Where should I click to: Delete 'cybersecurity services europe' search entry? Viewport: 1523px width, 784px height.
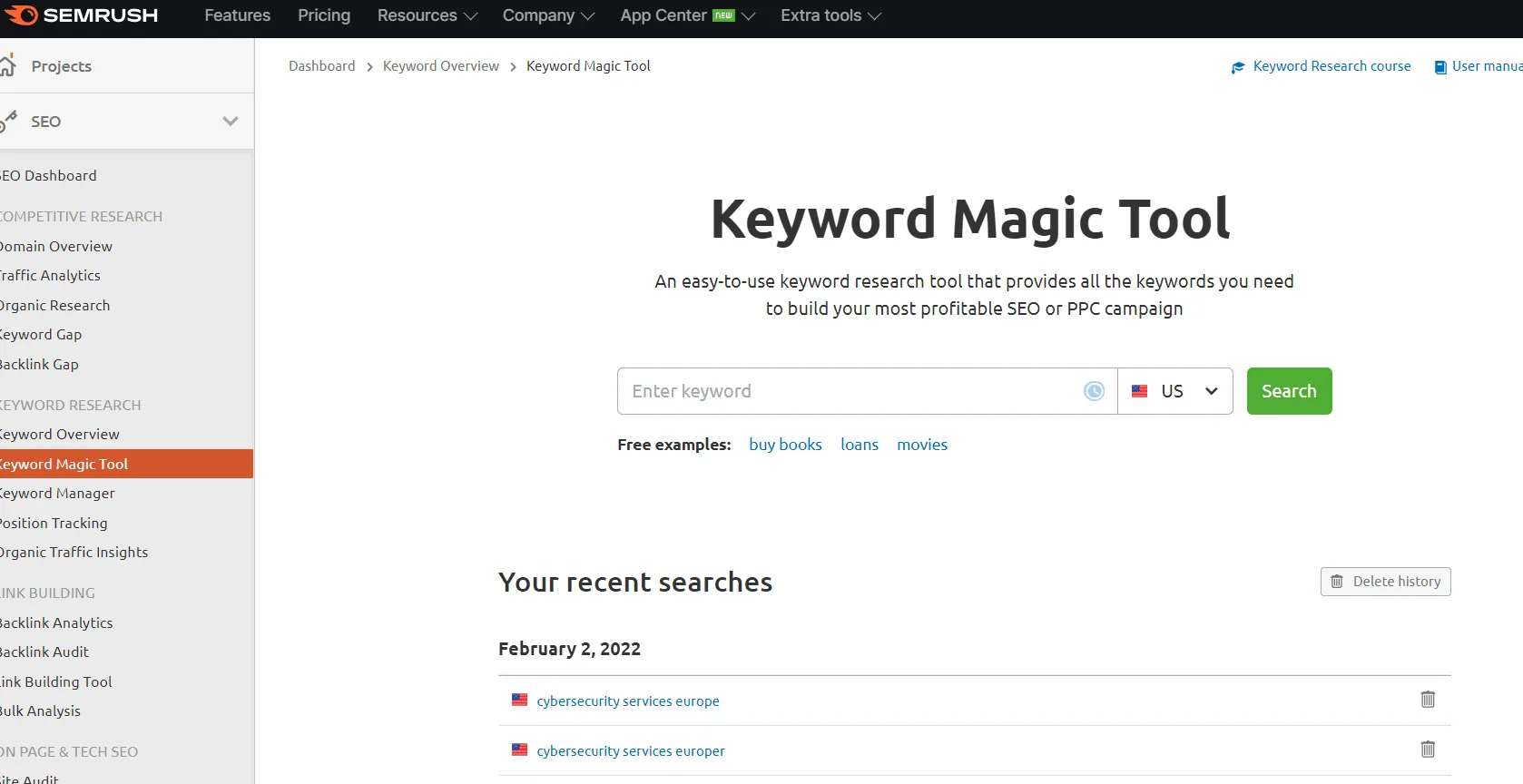pyautogui.click(x=1428, y=700)
